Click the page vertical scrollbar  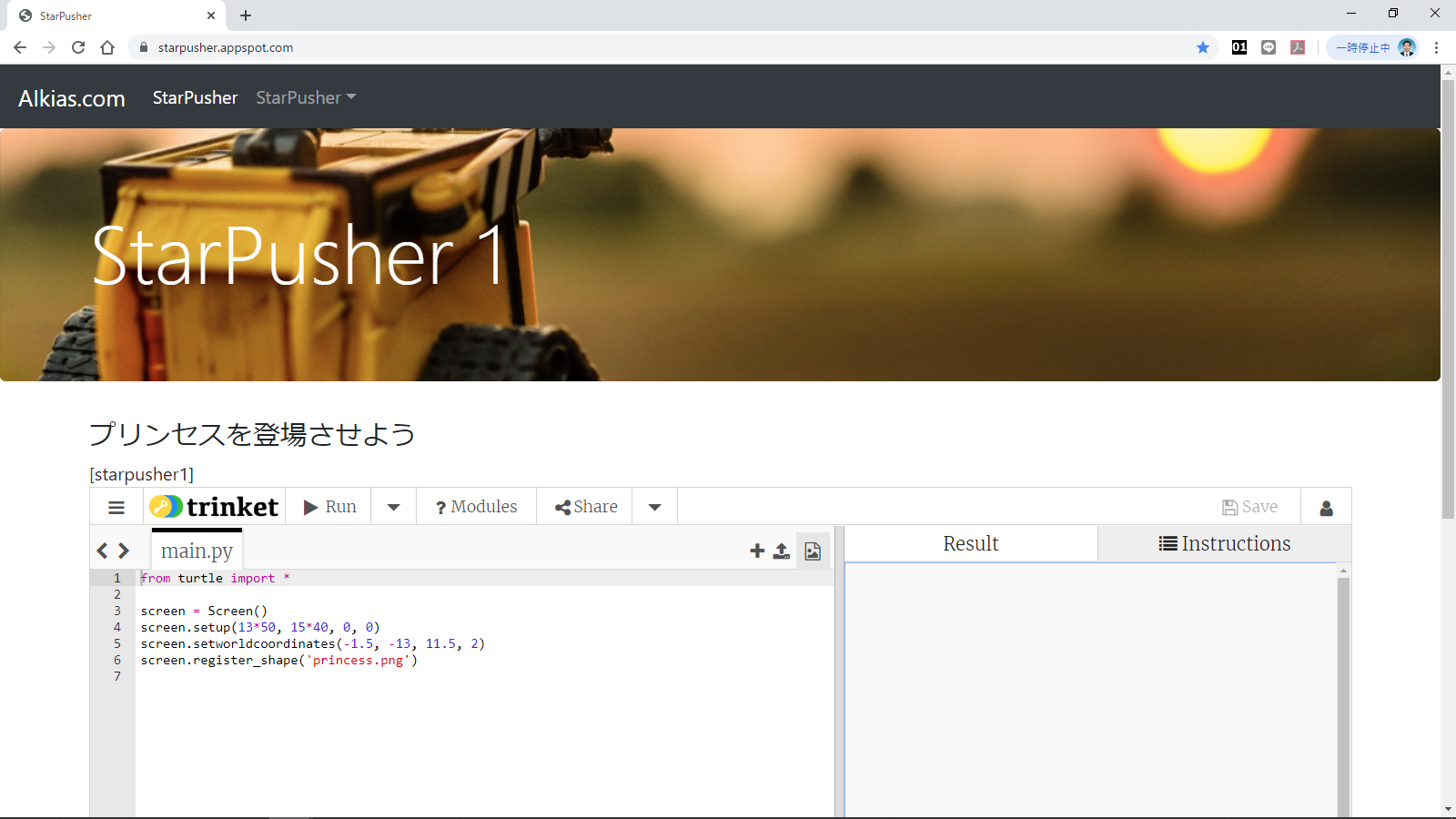[x=1448, y=300]
